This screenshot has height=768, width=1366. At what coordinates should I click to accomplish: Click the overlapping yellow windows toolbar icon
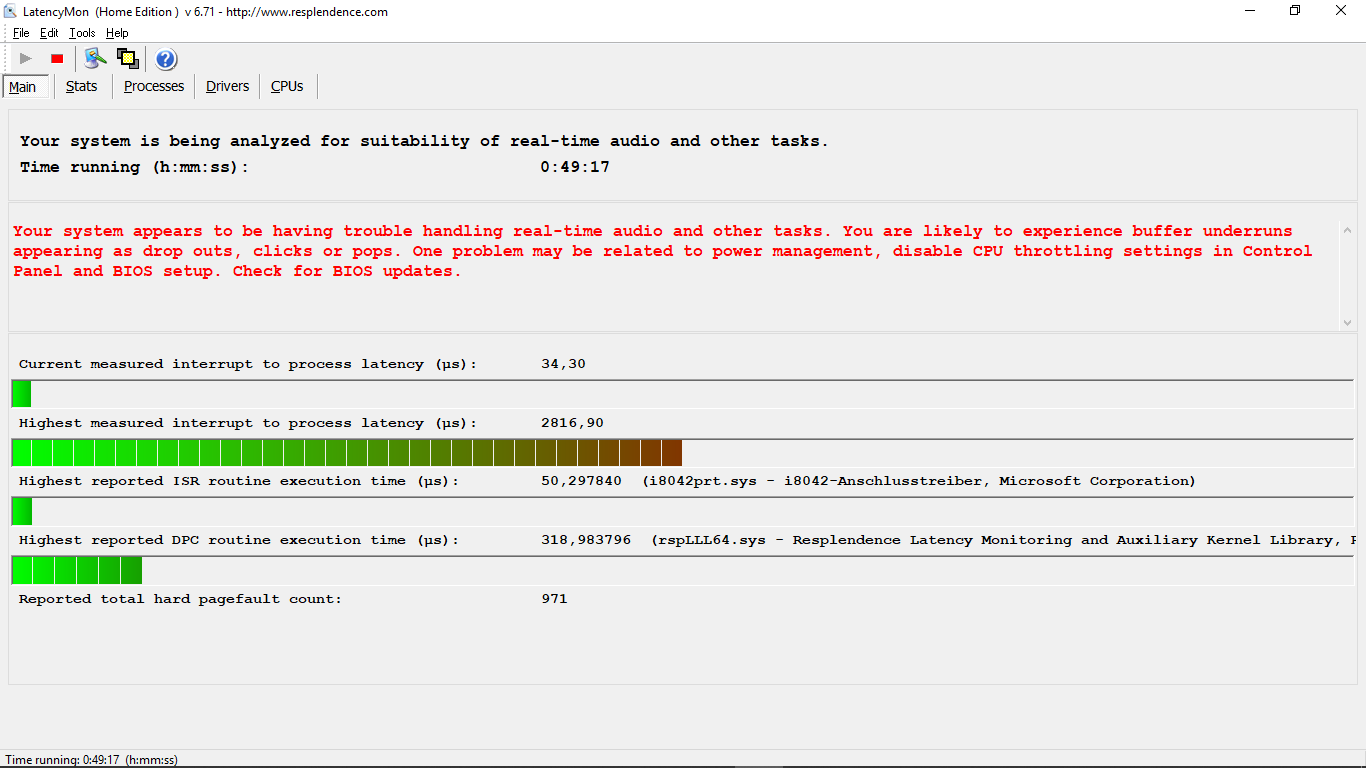128,59
